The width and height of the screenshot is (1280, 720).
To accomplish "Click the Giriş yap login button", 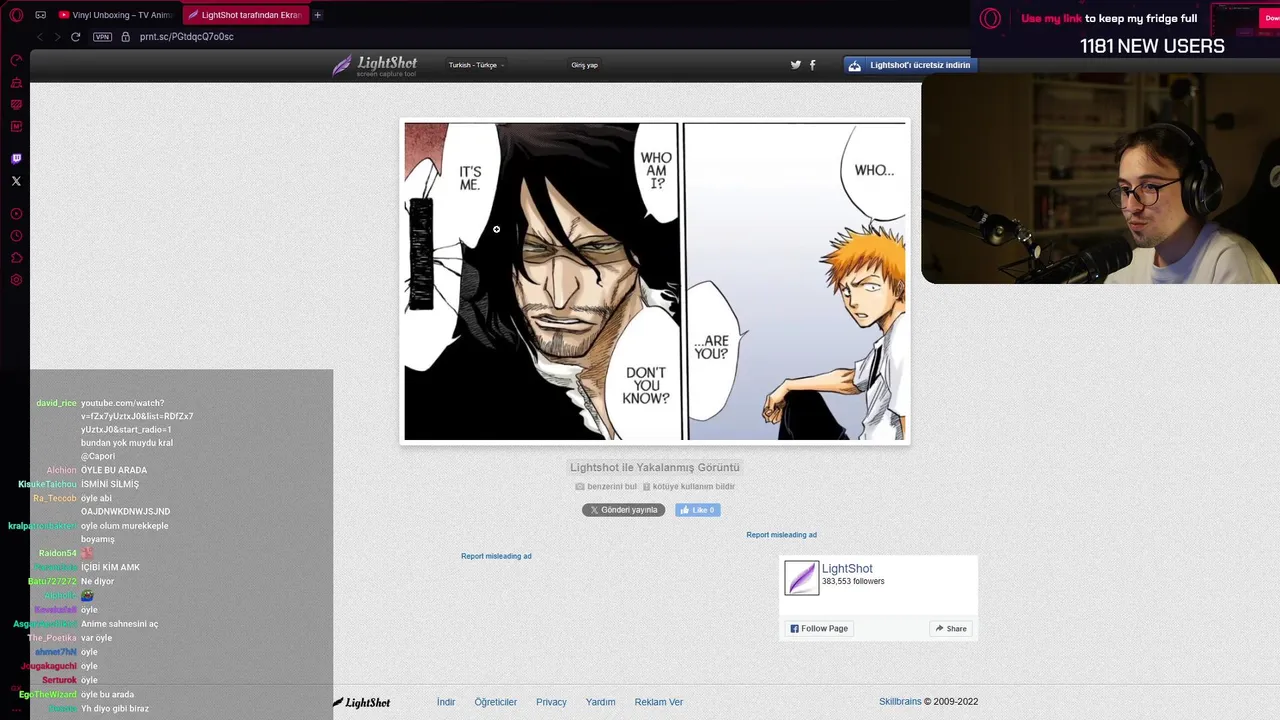I will click(x=584, y=65).
